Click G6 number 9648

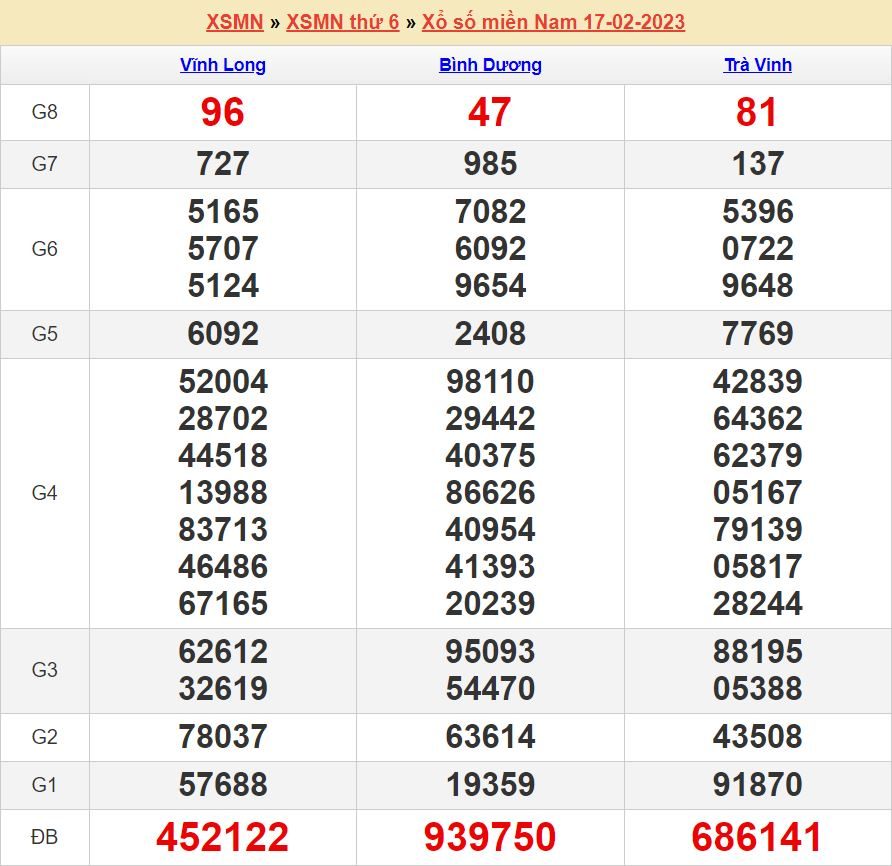758,286
